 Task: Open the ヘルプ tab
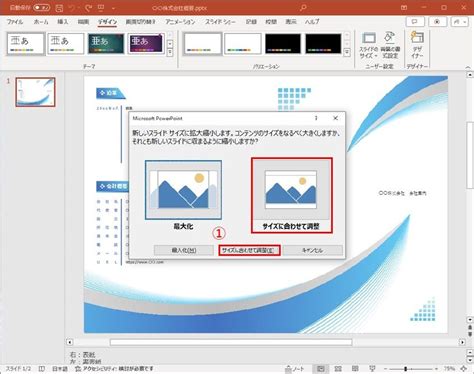tap(312, 22)
